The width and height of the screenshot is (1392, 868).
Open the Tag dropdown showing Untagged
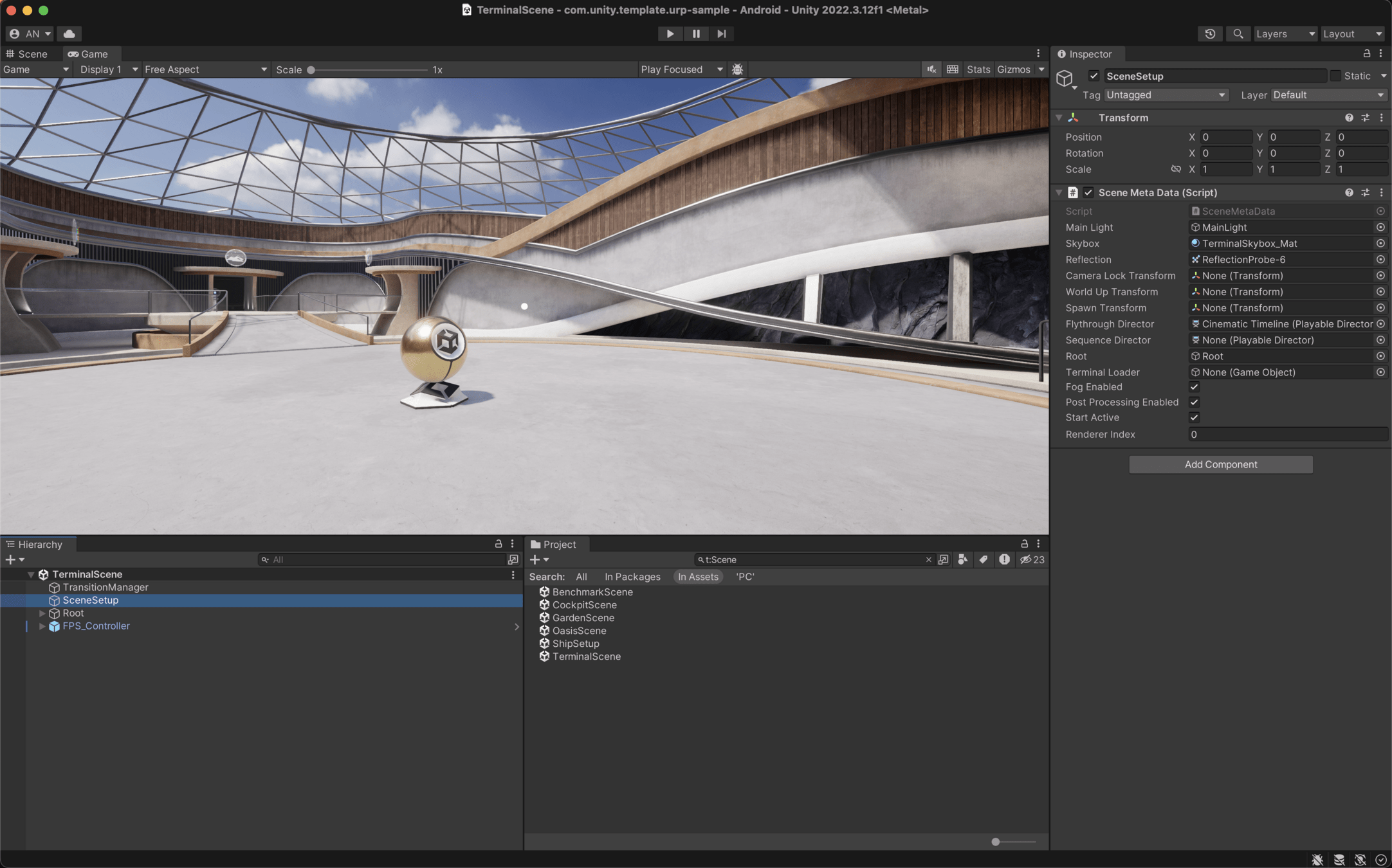click(1165, 95)
